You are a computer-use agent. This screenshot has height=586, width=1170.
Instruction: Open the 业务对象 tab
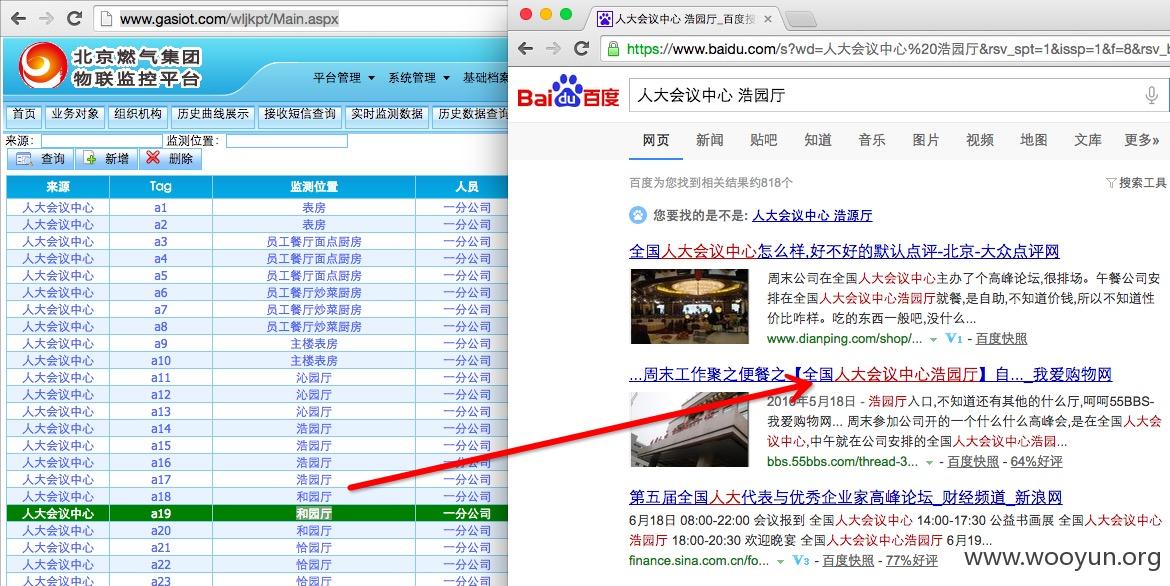[75, 115]
